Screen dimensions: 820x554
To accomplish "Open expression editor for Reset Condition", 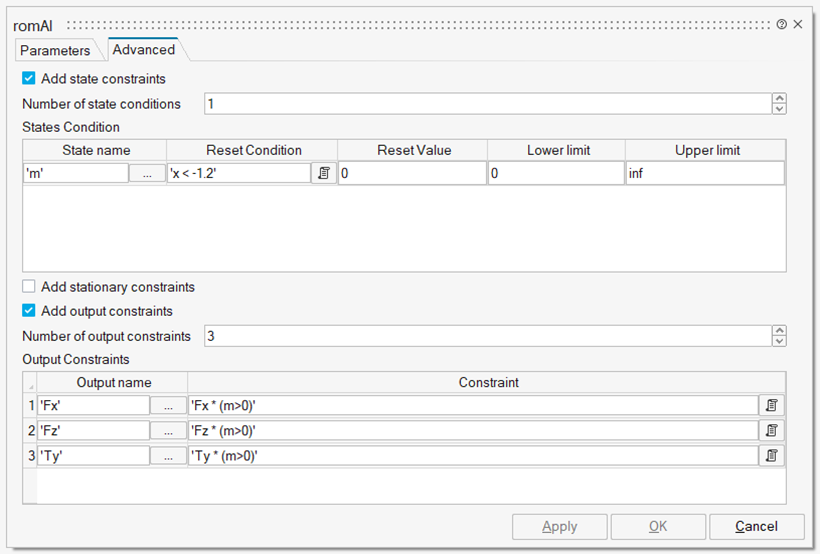I will [324, 173].
